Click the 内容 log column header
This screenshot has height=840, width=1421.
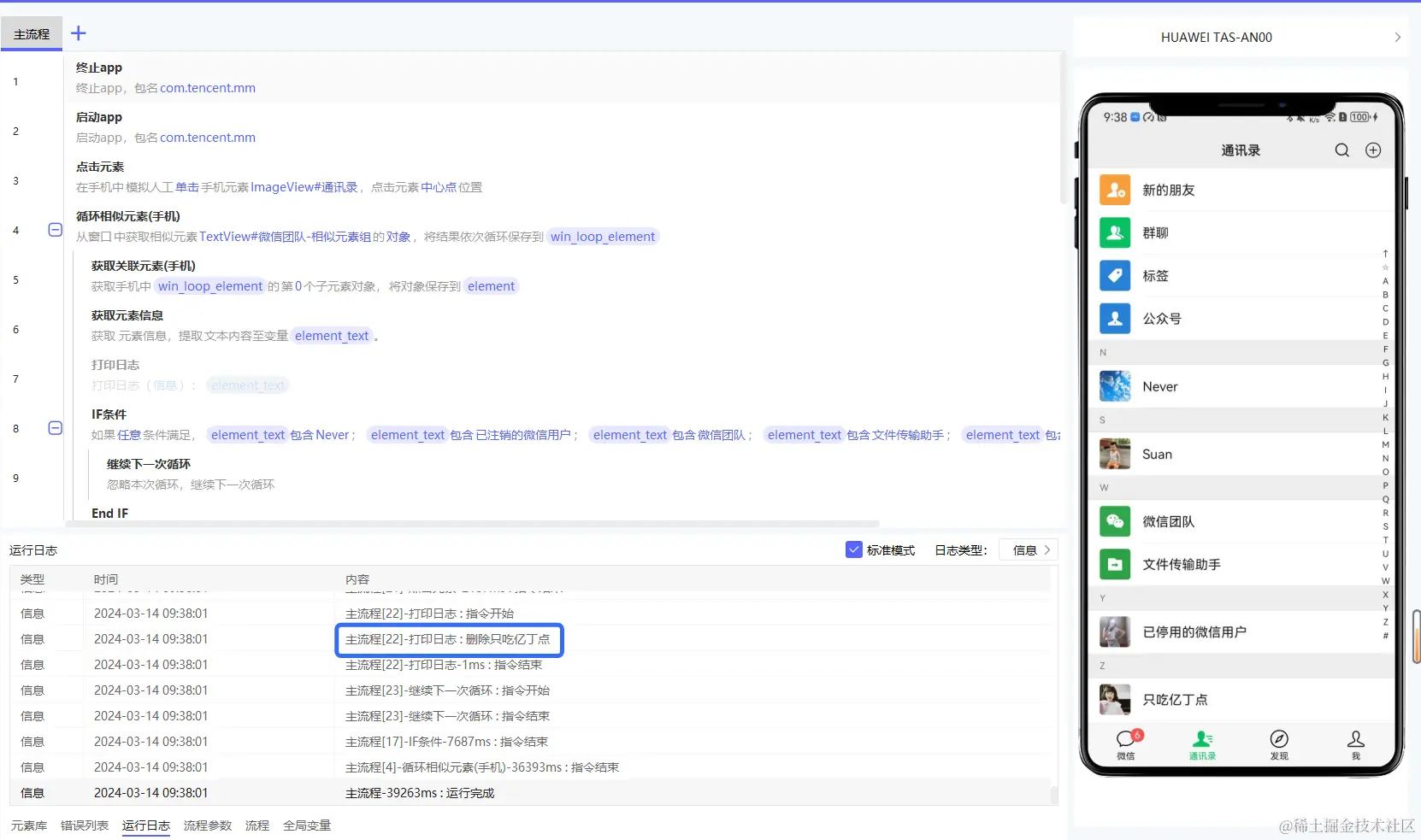click(357, 579)
